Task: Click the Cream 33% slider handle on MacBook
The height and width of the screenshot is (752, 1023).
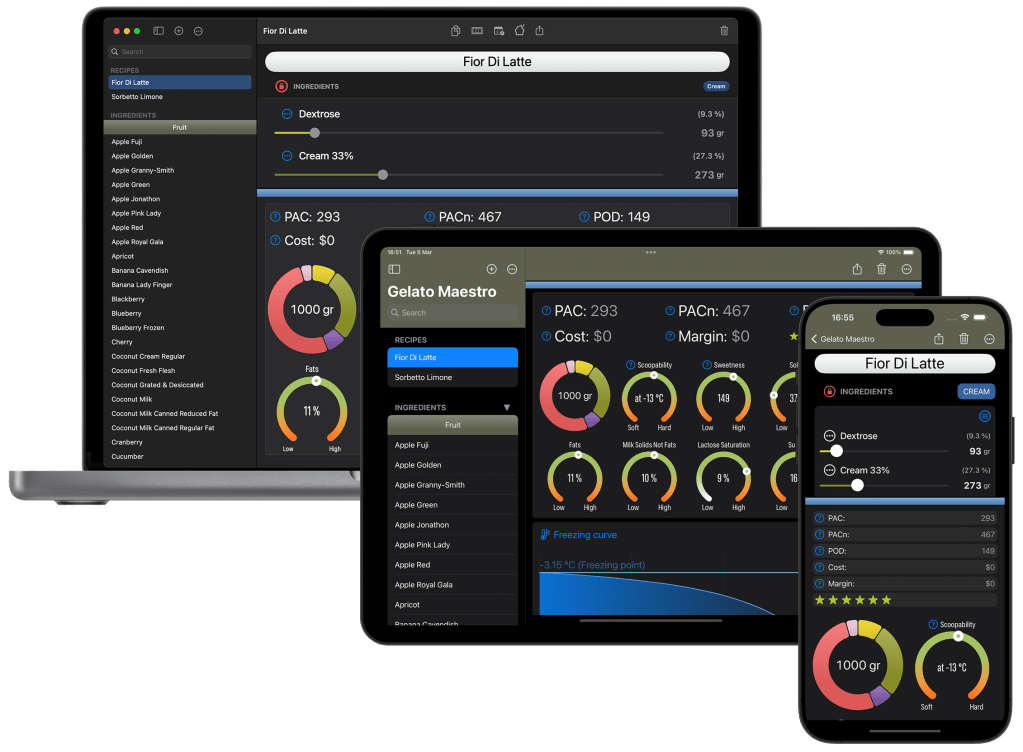Action: point(383,175)
